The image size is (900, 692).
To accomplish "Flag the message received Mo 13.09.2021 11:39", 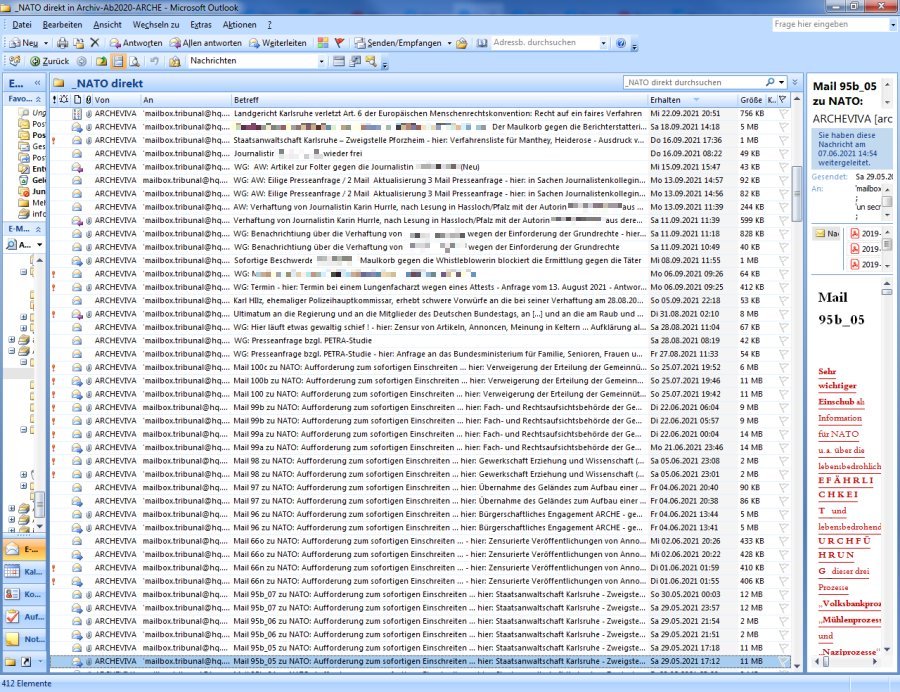I will [783, 207].
